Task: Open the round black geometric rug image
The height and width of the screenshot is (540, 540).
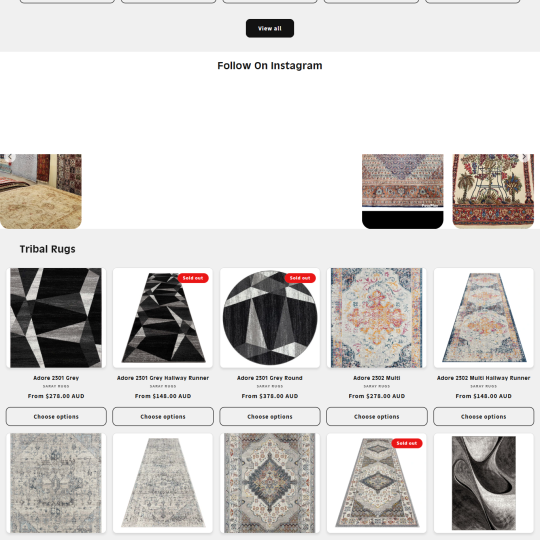Action: 270,318
